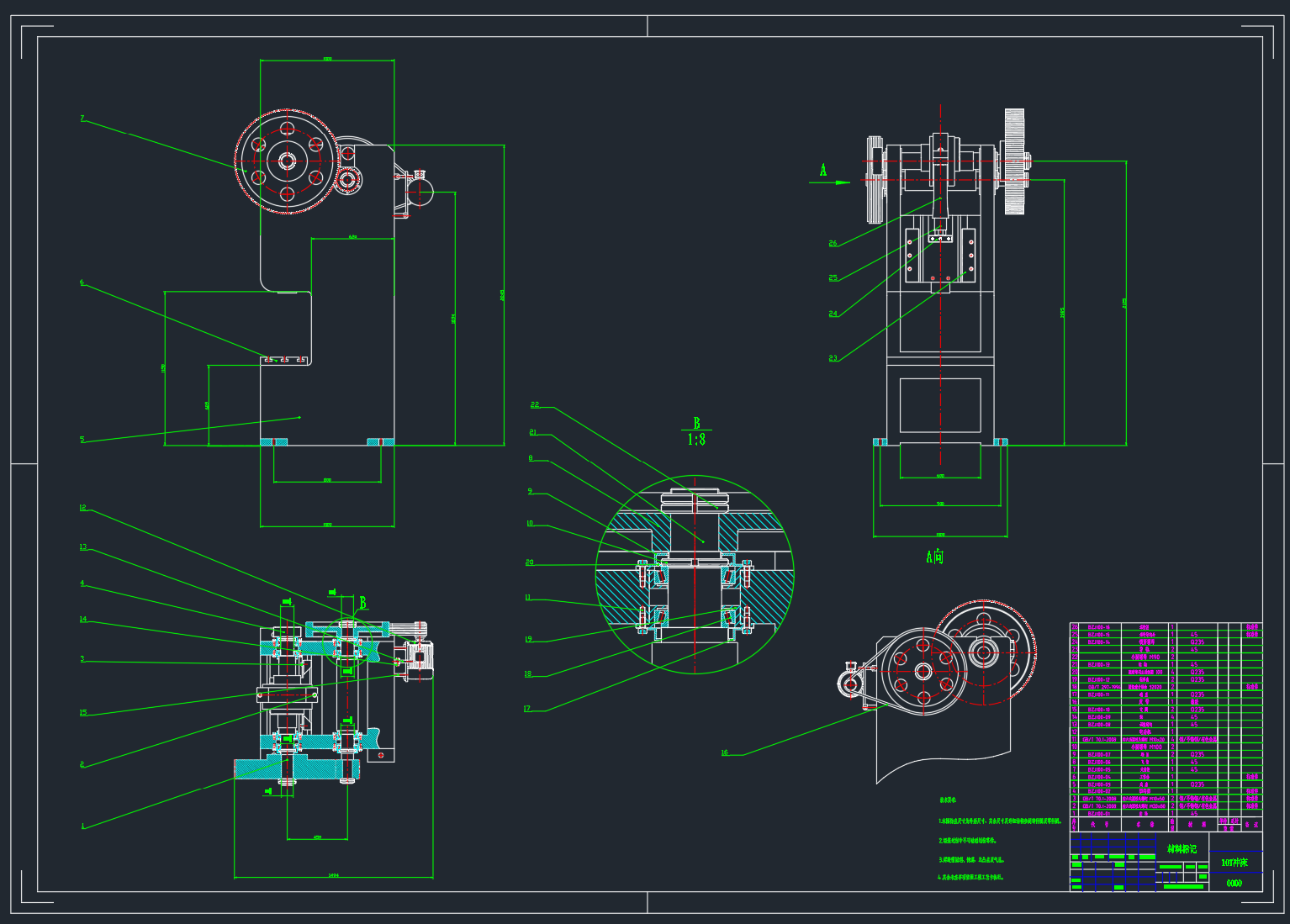The image size is (1290, 924).
Task: Select balloon number 12 on the section view
Action: pos(82,508)
